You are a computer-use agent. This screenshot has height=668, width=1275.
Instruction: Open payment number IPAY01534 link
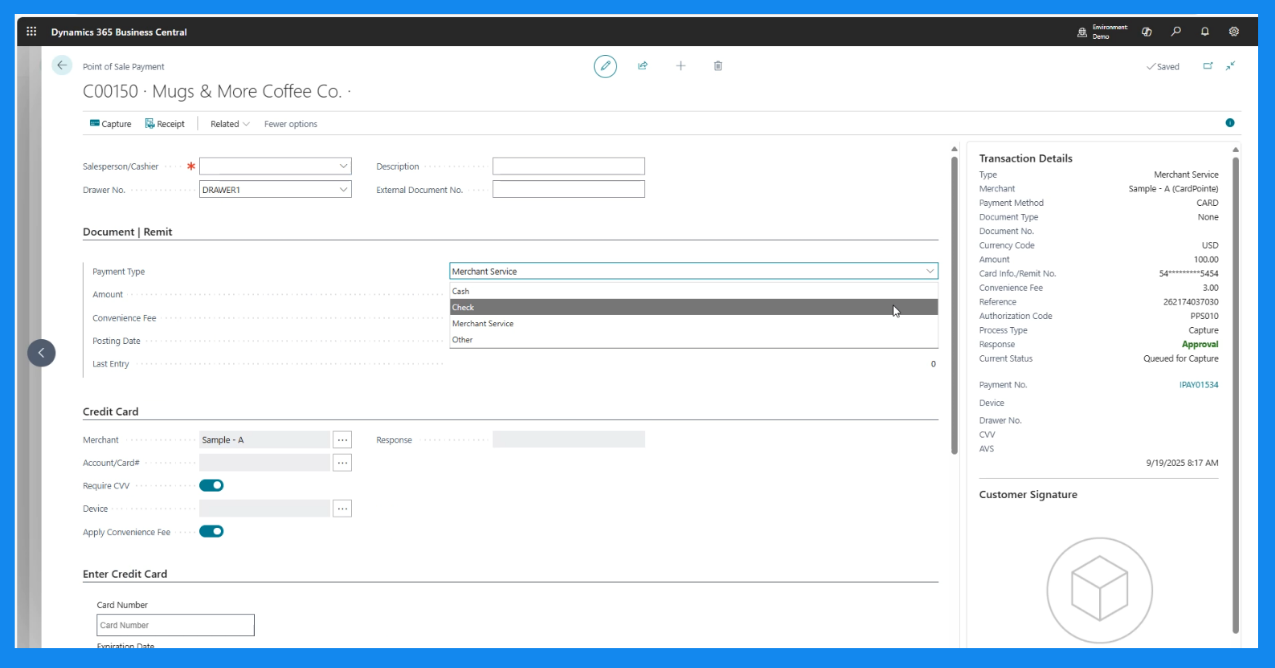(x=1198, y=385)
